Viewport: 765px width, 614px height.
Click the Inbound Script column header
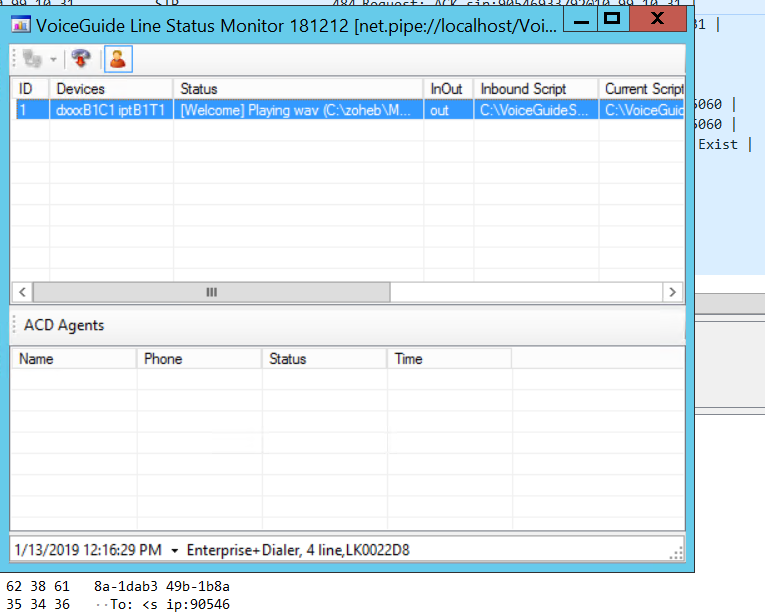click(536, 89)
